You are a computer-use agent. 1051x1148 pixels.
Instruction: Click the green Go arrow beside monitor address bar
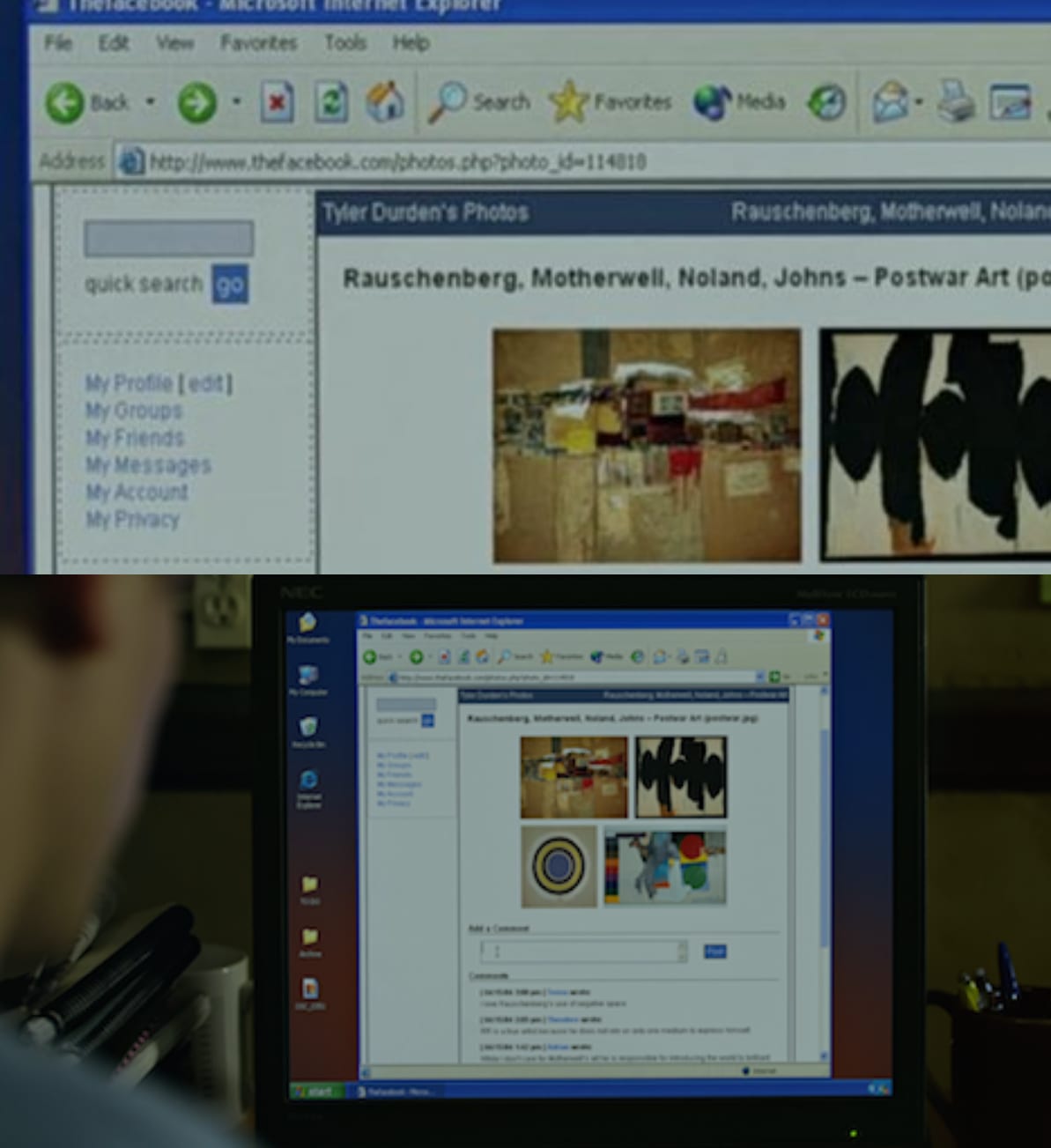[774, 677]
